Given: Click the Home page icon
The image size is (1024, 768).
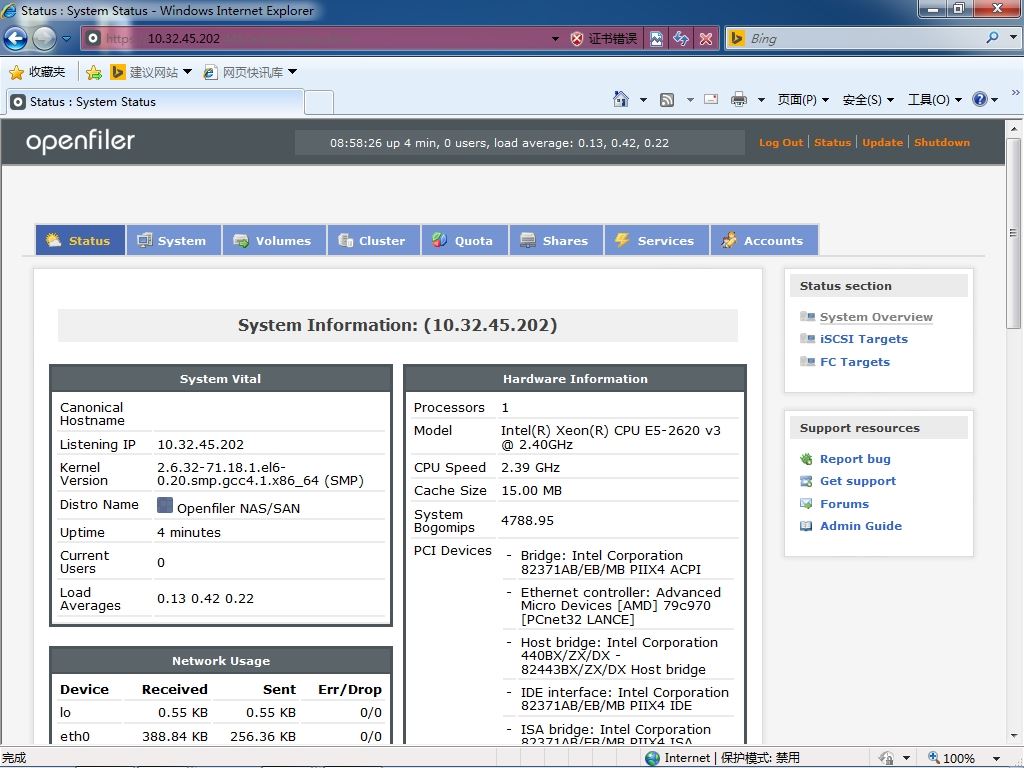Looking at the screenshot, I should [x=621, y=99].
